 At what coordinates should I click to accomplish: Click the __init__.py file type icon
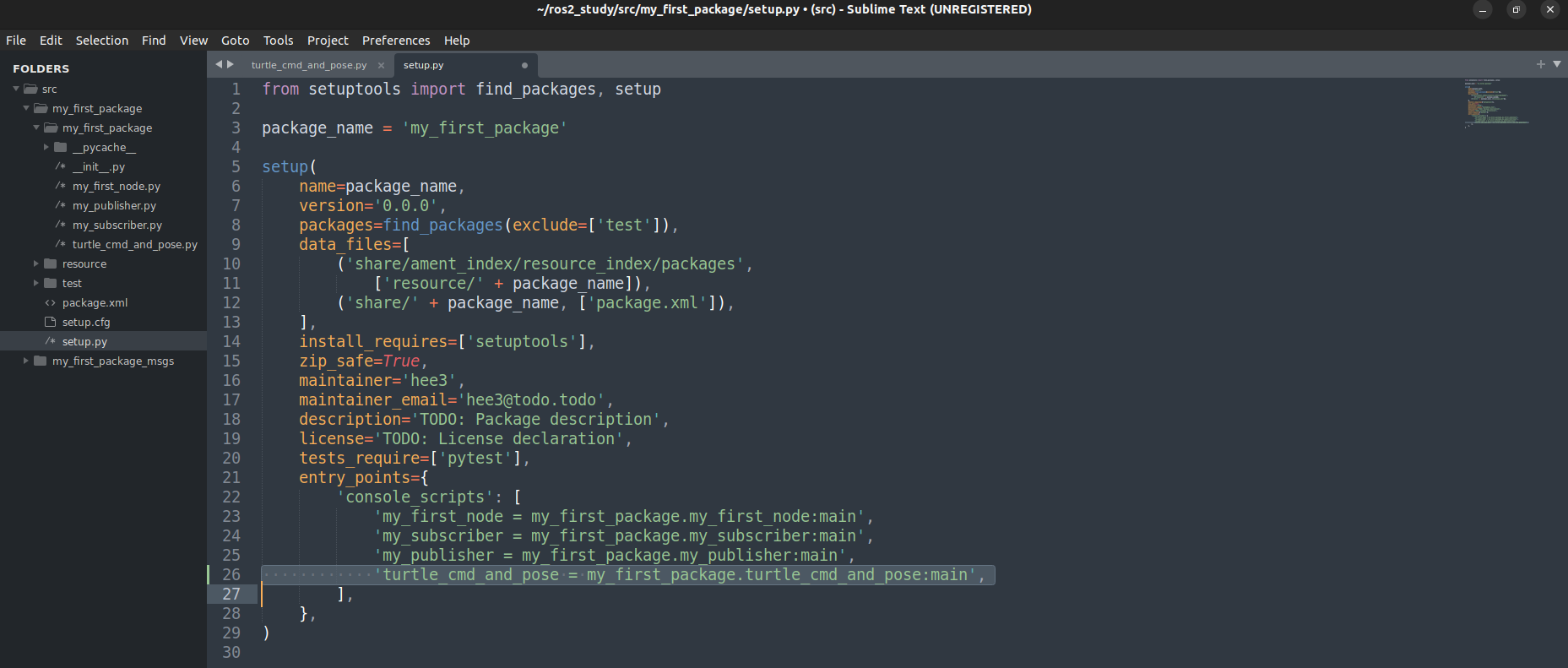pos(61,166)
